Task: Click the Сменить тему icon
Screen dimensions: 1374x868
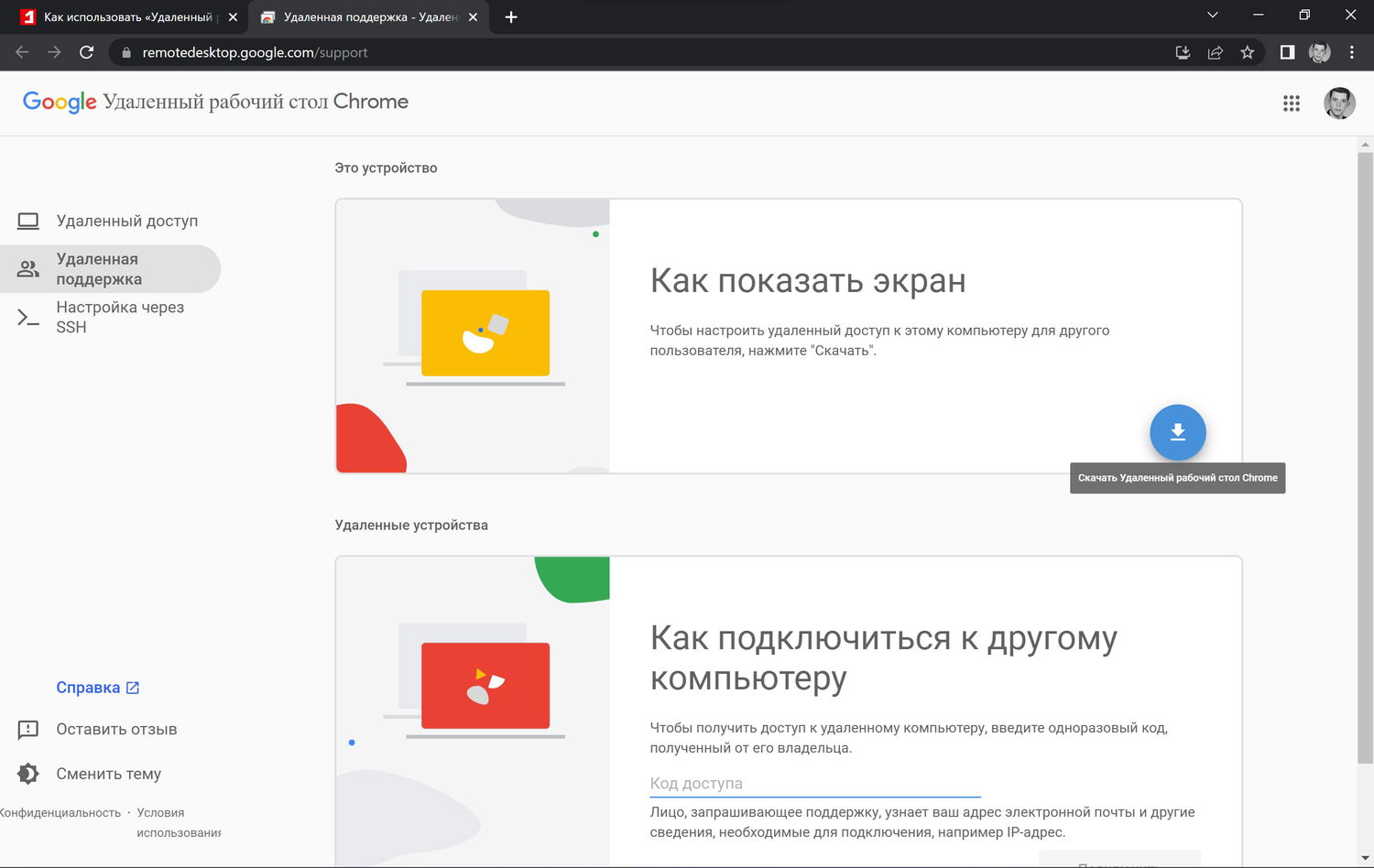Action: 28,774
